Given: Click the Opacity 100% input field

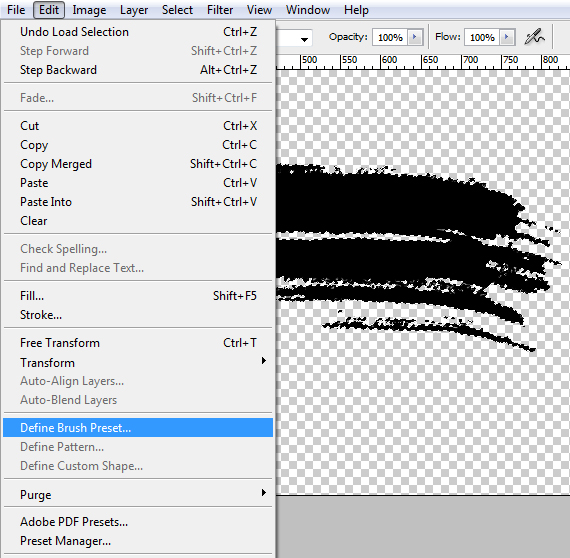Looking at the screenshot, I should pyautogui.click(x=390, y=37).
